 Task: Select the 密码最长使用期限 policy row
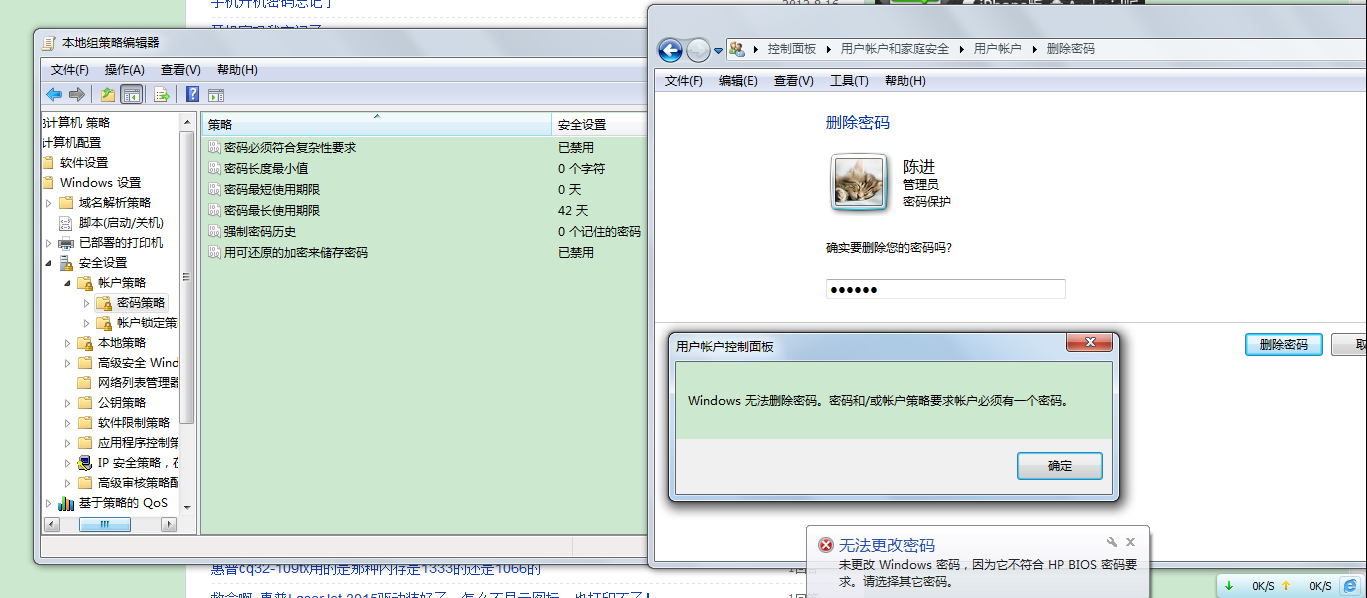pyautogui.click(x=272, y=210)
